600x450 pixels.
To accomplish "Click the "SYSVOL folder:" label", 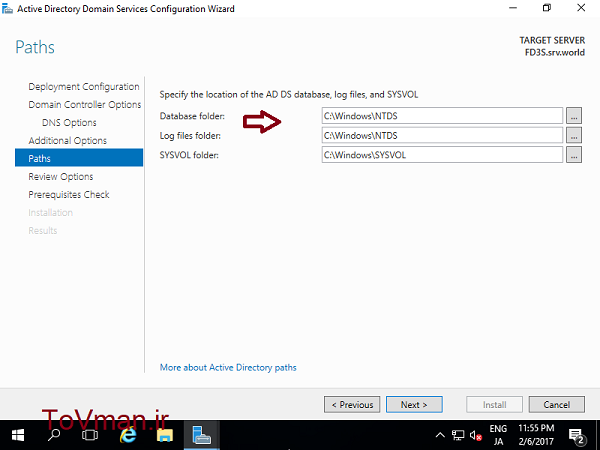I will (x=189, y=155).
